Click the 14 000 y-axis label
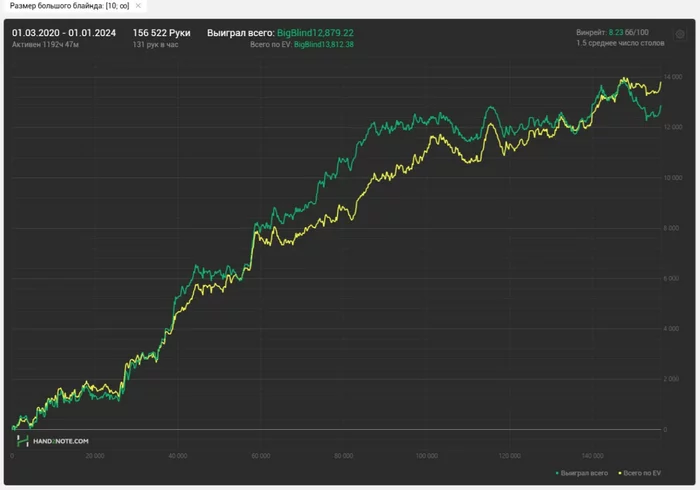 click(x=673, y=77)
